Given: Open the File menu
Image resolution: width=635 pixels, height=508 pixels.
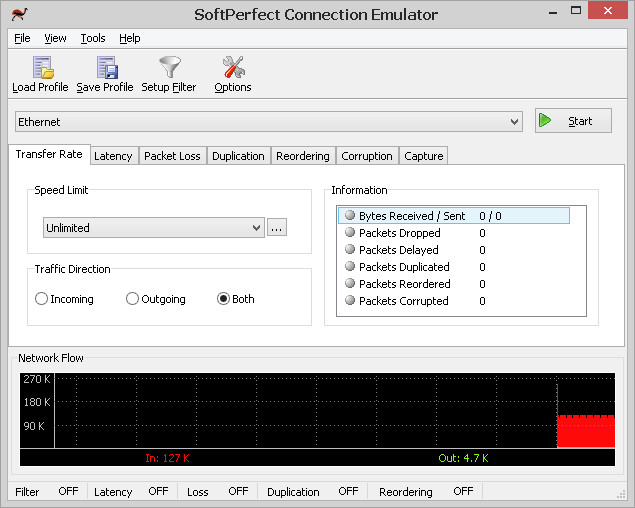Looking at the screenshot, I should (22, 38).
